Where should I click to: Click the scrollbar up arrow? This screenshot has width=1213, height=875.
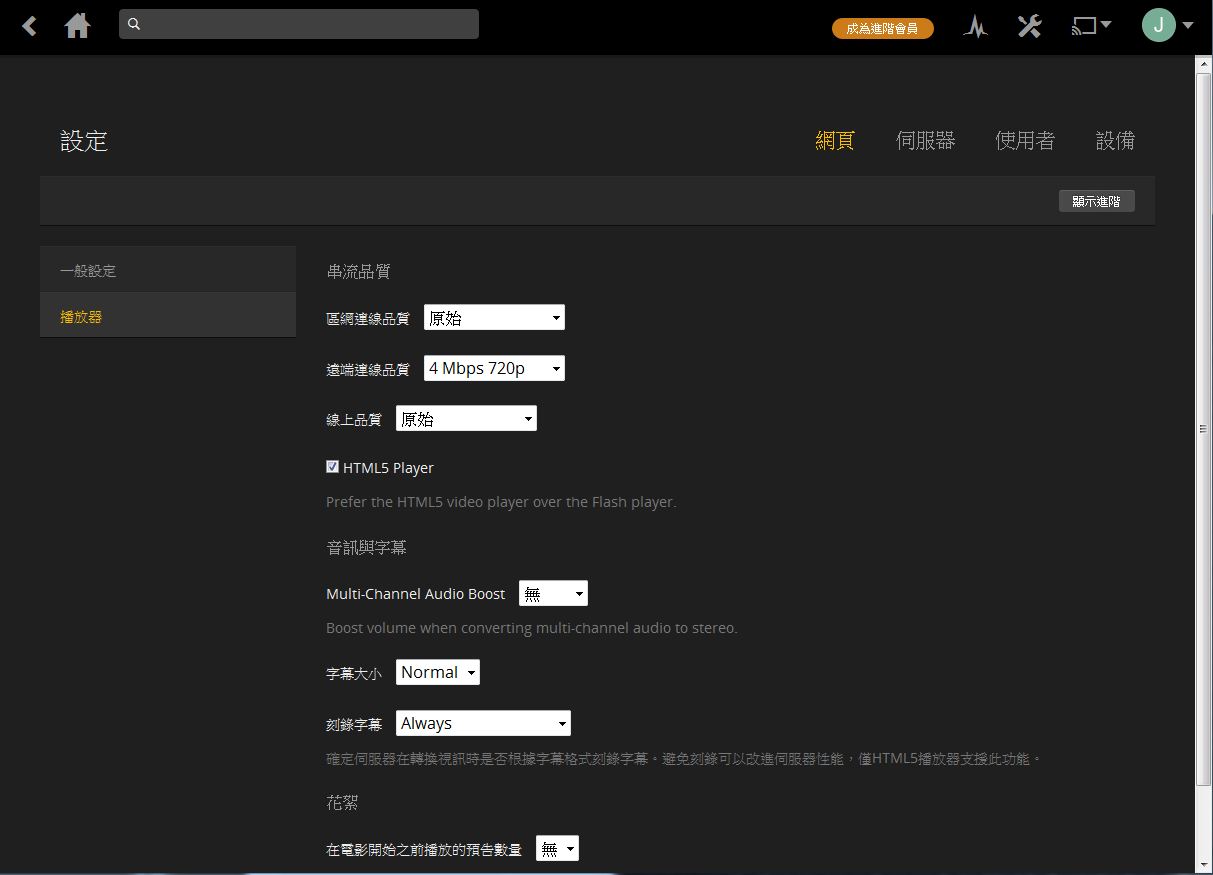[1204, 64]
